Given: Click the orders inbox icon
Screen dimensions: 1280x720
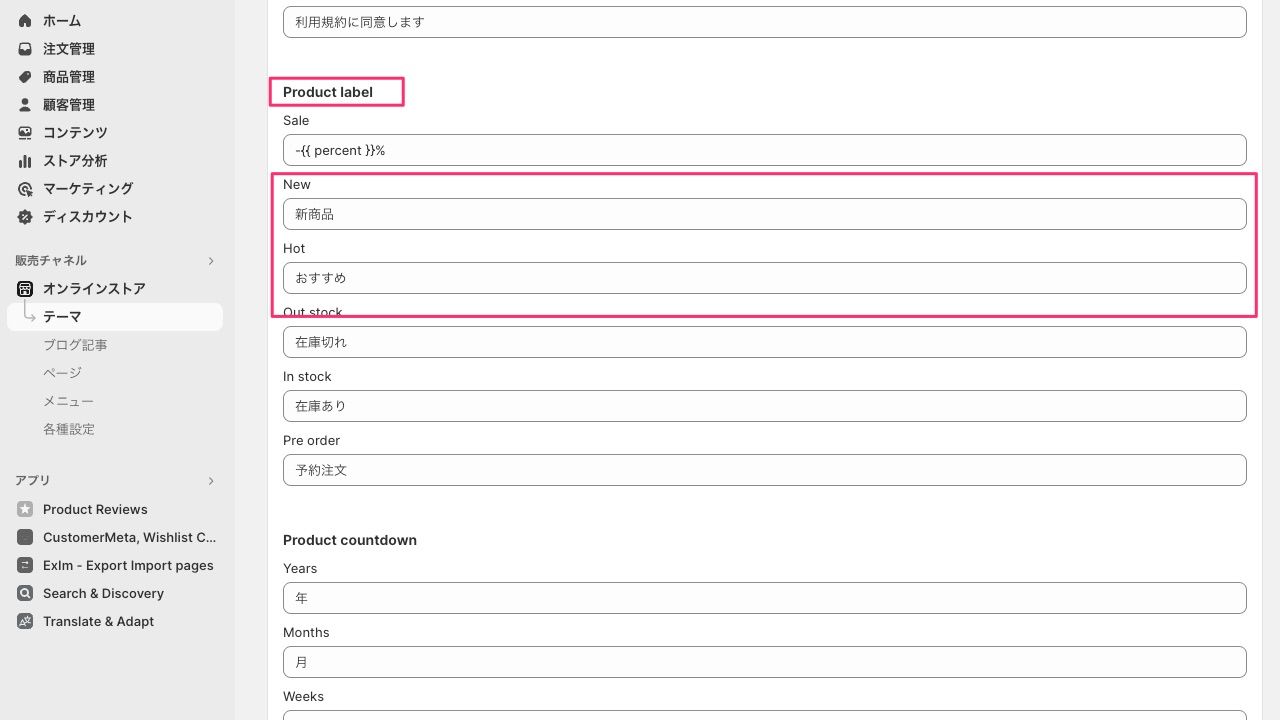Looking at the screenshot, I should point(25,49).
